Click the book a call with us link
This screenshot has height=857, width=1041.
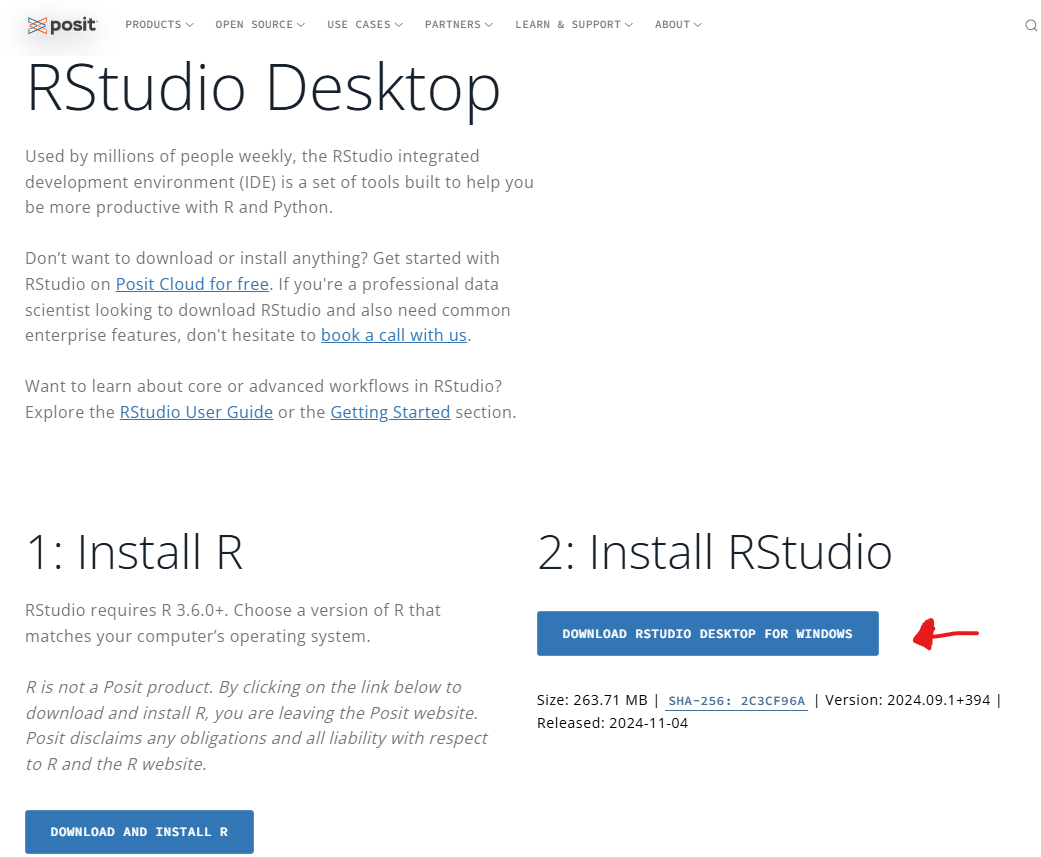tap(393, 335)
